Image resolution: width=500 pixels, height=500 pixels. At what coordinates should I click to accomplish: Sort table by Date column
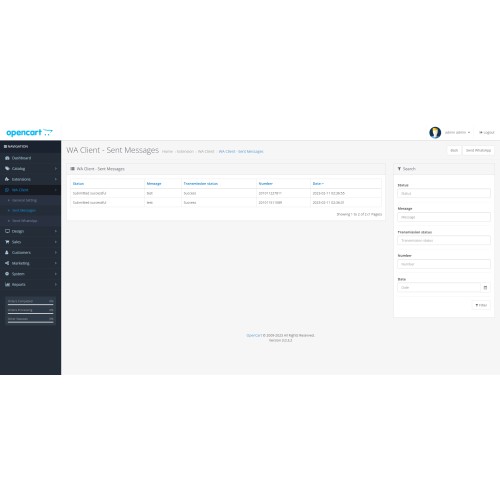[x=318, y=184]
